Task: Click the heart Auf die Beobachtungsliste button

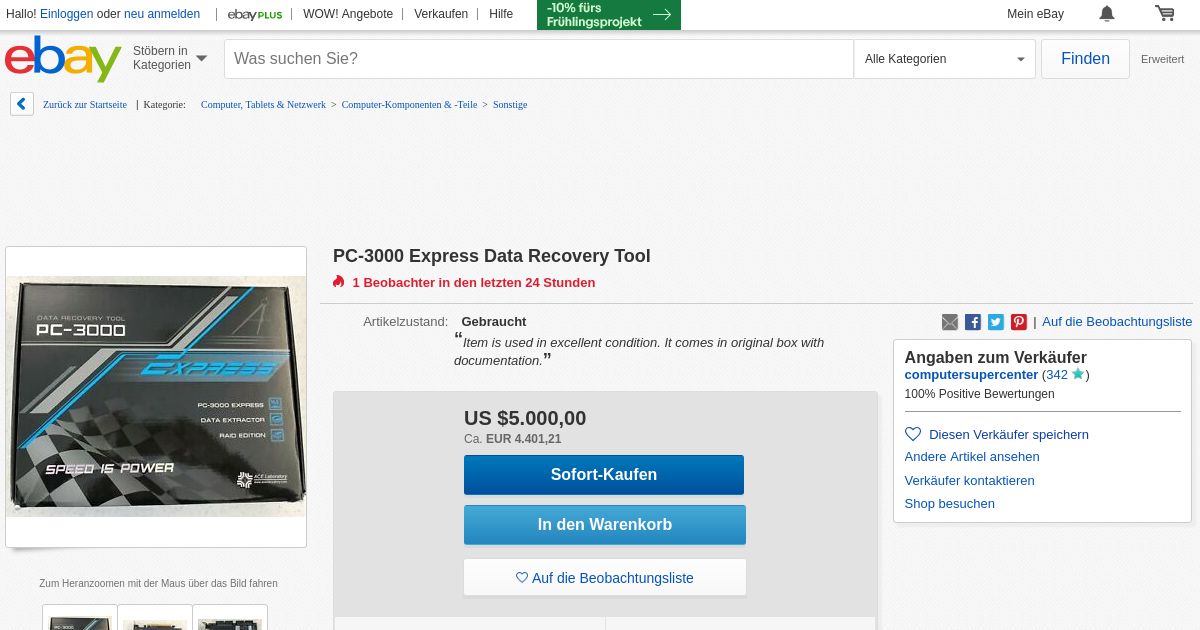Action: click(605, 577)
